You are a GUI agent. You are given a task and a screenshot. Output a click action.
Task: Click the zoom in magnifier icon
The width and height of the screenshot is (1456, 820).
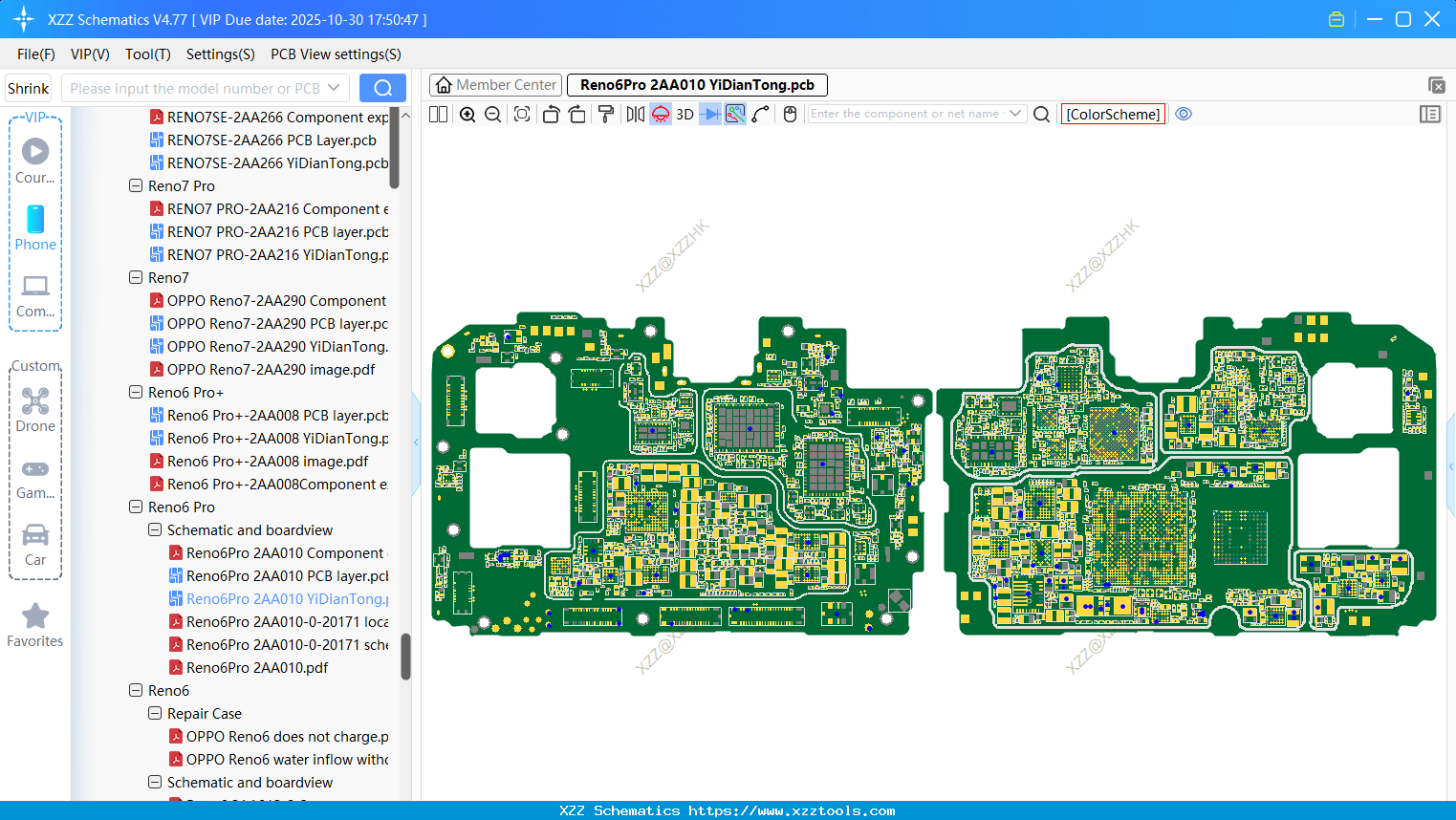[x=467, y=115]
